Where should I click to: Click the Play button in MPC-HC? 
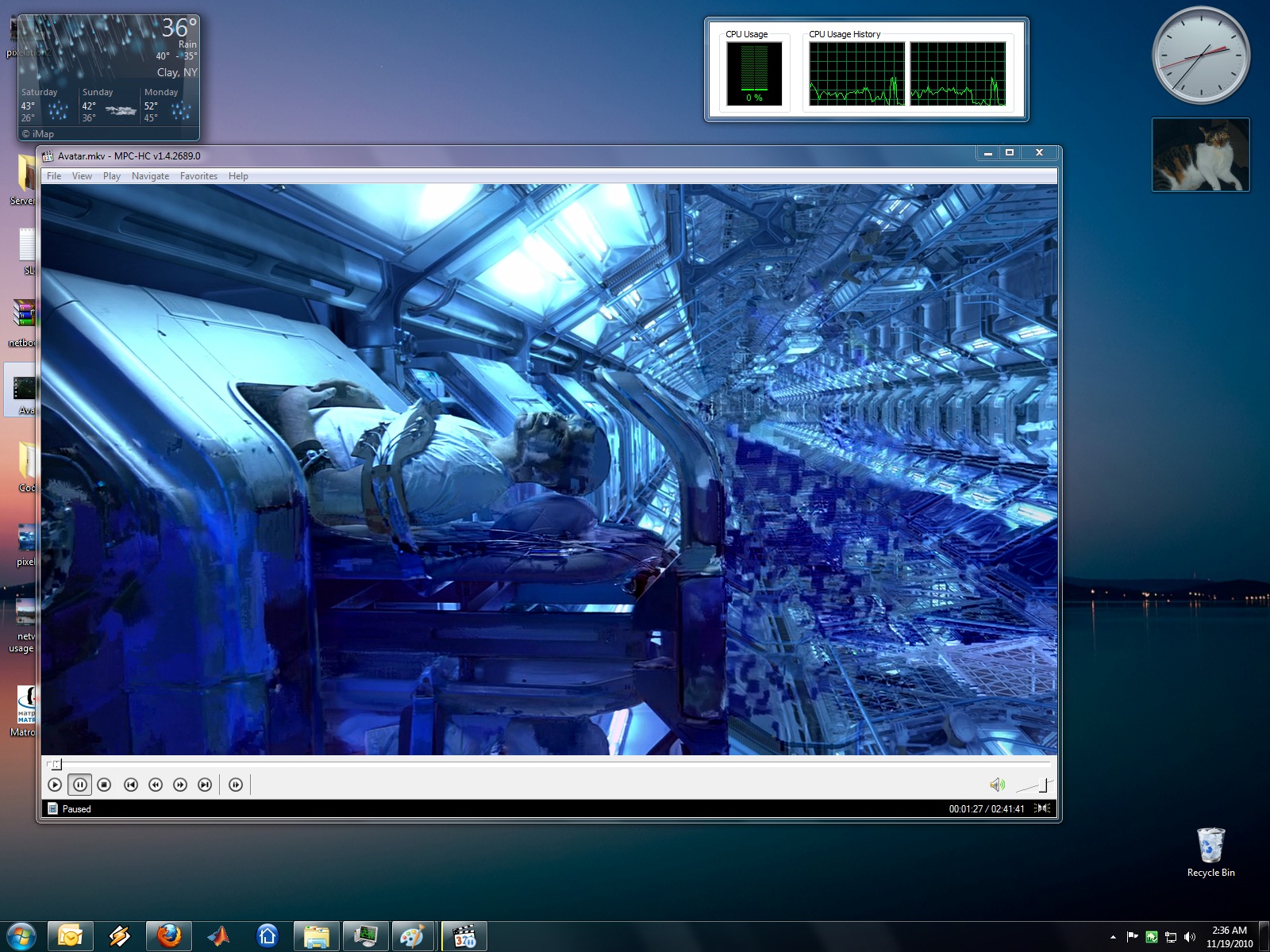click(x=55, y=785)
